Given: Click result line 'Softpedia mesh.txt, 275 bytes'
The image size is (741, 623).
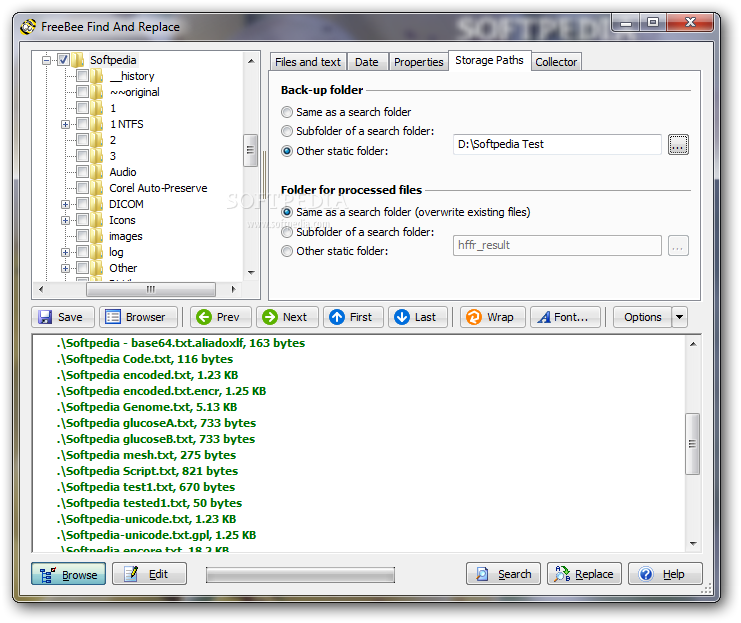Looking at the screenshot, I should [146, 455].
